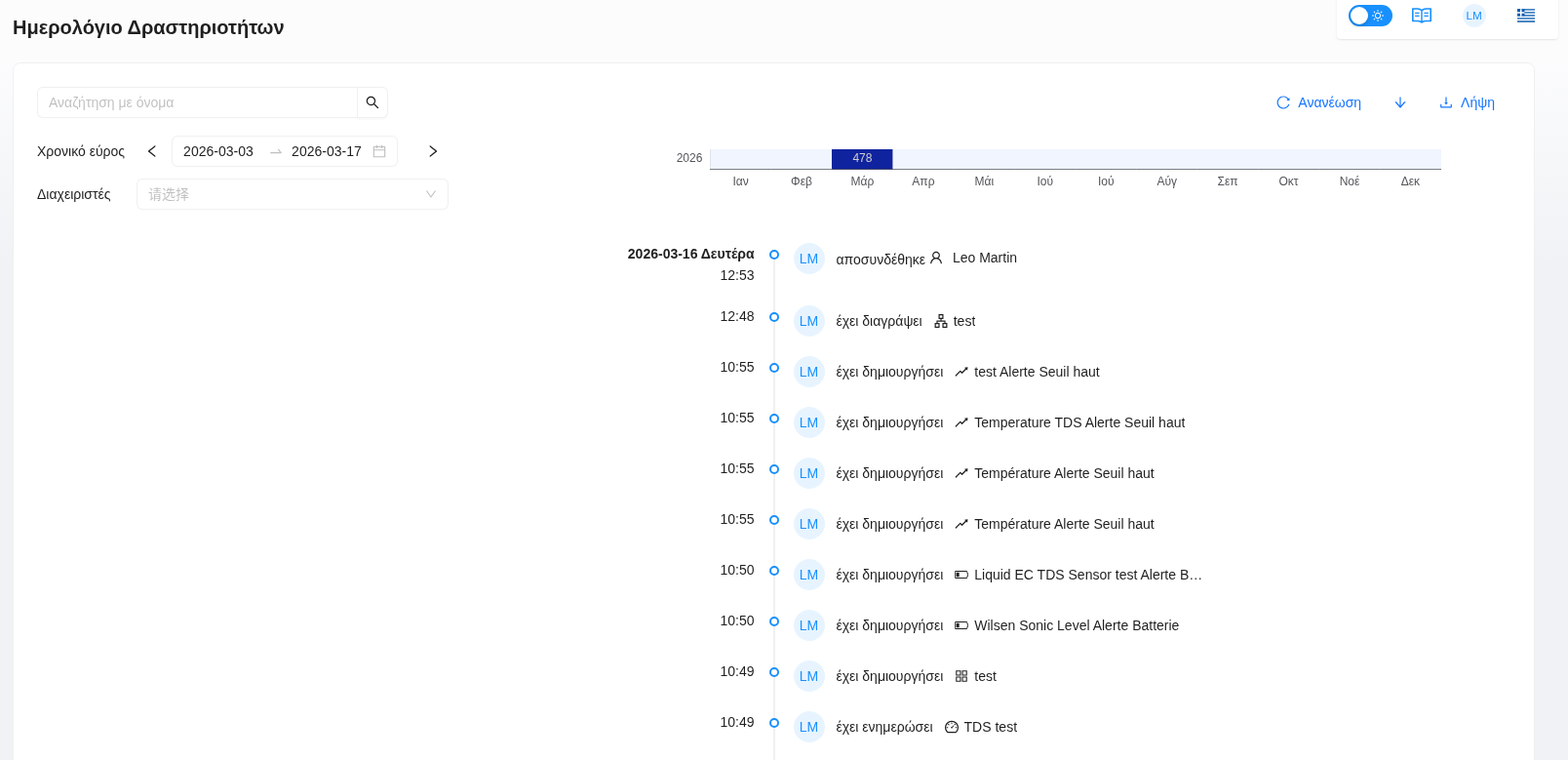The height and width of the screenshot is (760, 1568).
Task: Toggle the light/dark theme switch
Action: [1369, 16]
